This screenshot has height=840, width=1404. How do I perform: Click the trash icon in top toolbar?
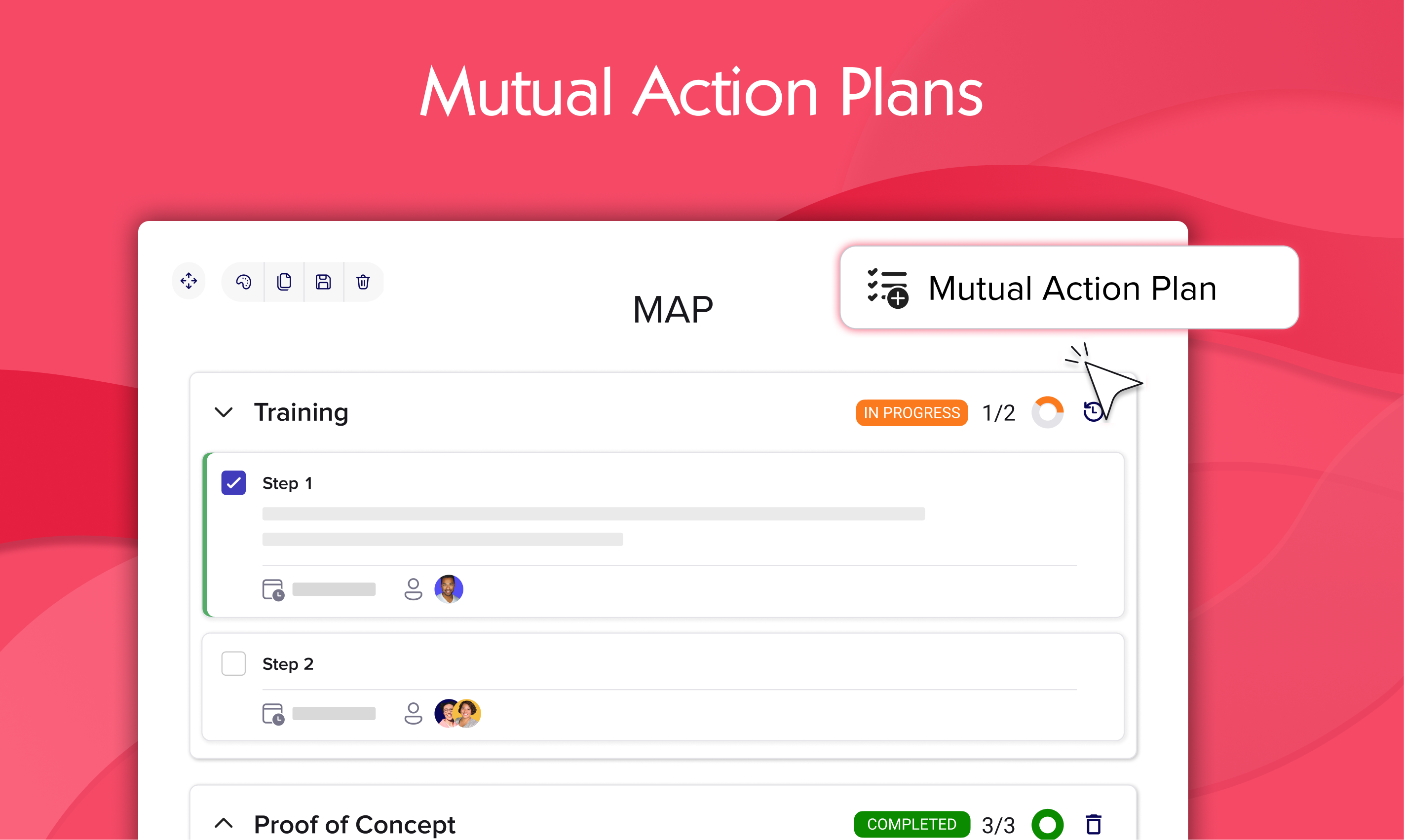point(363,281)
